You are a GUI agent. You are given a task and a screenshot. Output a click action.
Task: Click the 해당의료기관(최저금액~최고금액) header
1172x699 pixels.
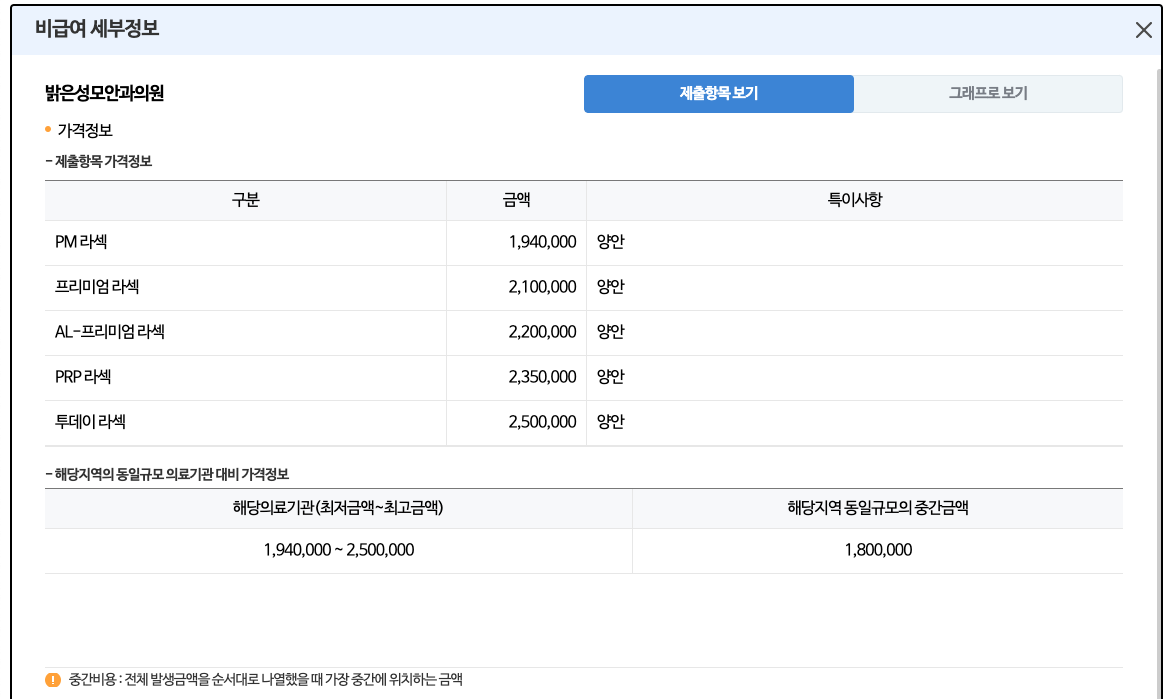click(x=338, y=508)
